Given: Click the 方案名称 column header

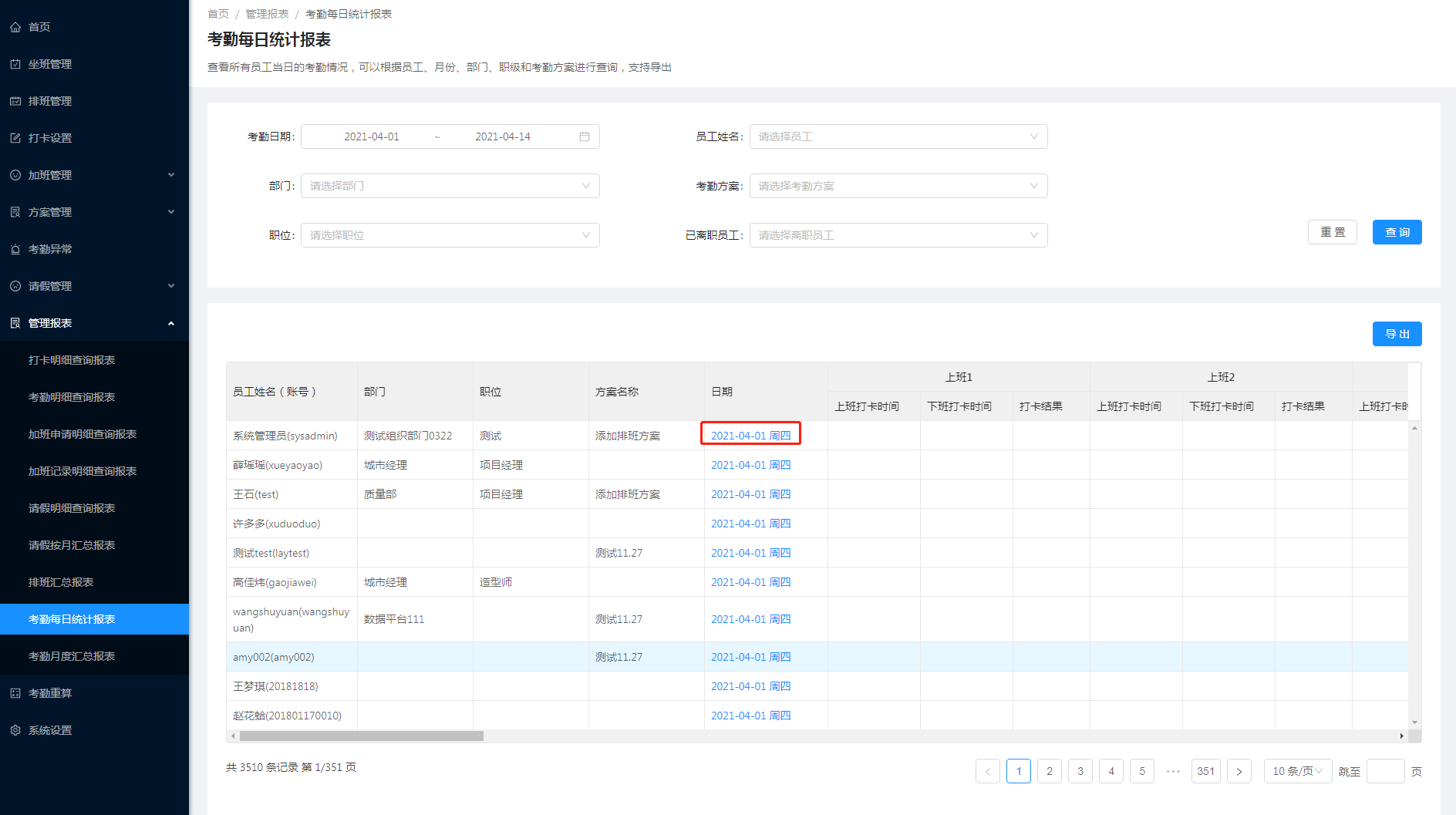Looking at the screenshot, I should pyautogui.click(x=646, y=392).
